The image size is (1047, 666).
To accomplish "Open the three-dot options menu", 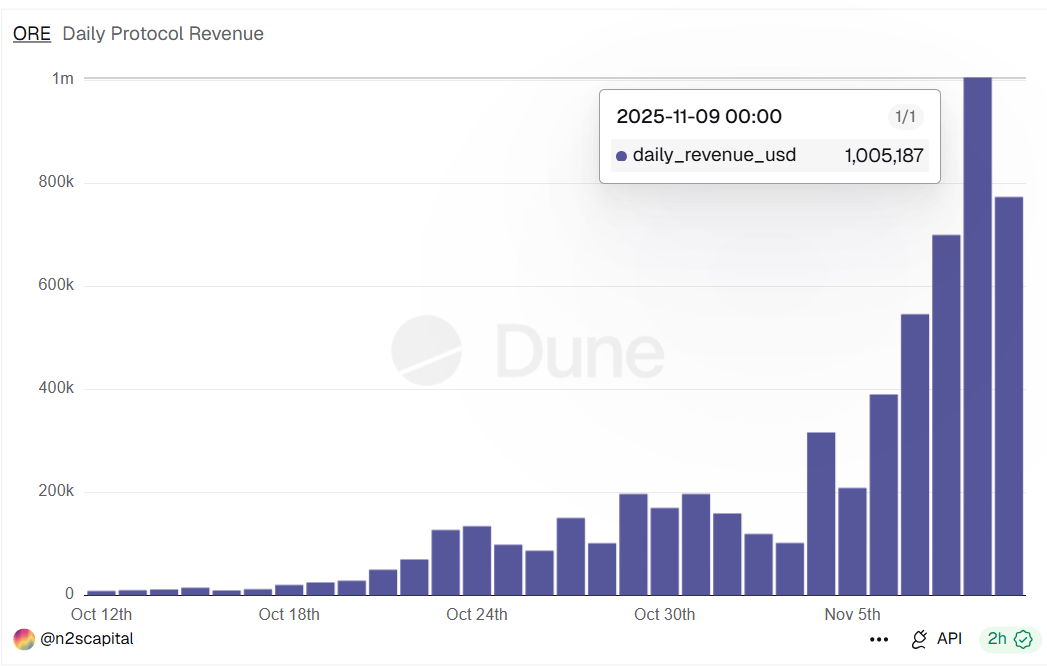I will 879,639.
